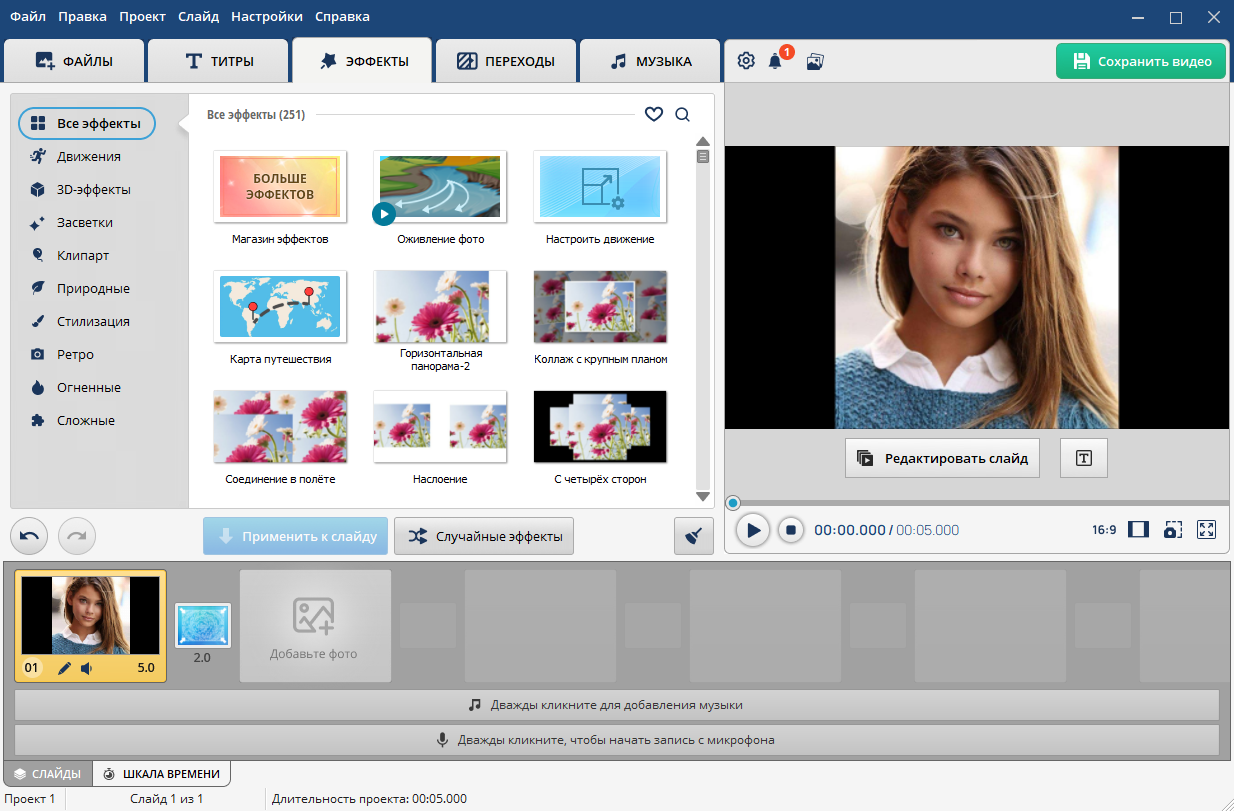1234x811 pixels.
Task: Click the Сохранить видео button
Action: click(x=1141, y=61)
